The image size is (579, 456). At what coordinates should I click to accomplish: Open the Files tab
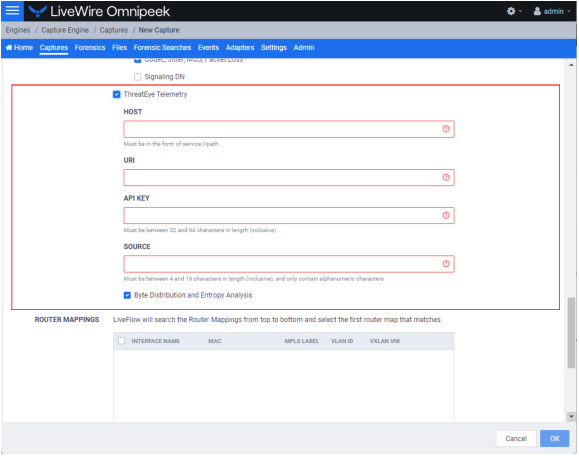pos(120,48)
